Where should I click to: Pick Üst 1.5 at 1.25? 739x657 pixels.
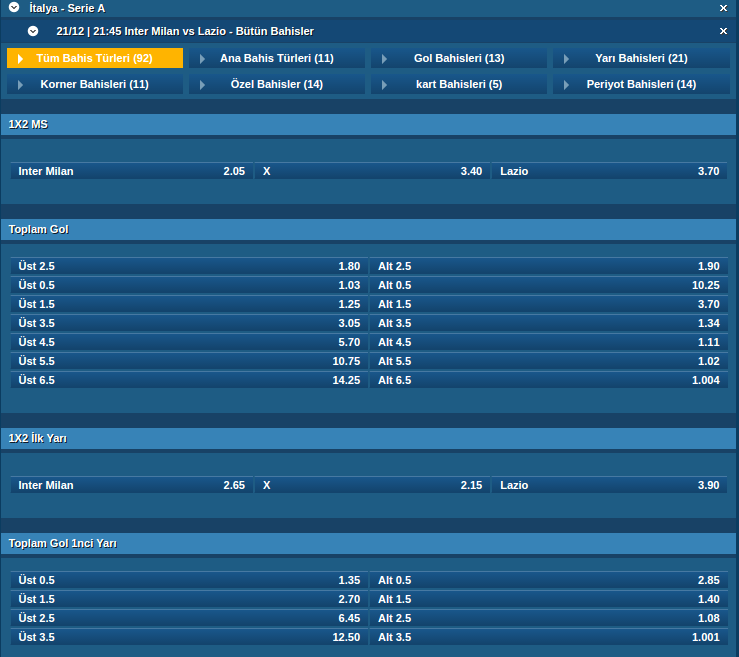(x=189, y=304)
